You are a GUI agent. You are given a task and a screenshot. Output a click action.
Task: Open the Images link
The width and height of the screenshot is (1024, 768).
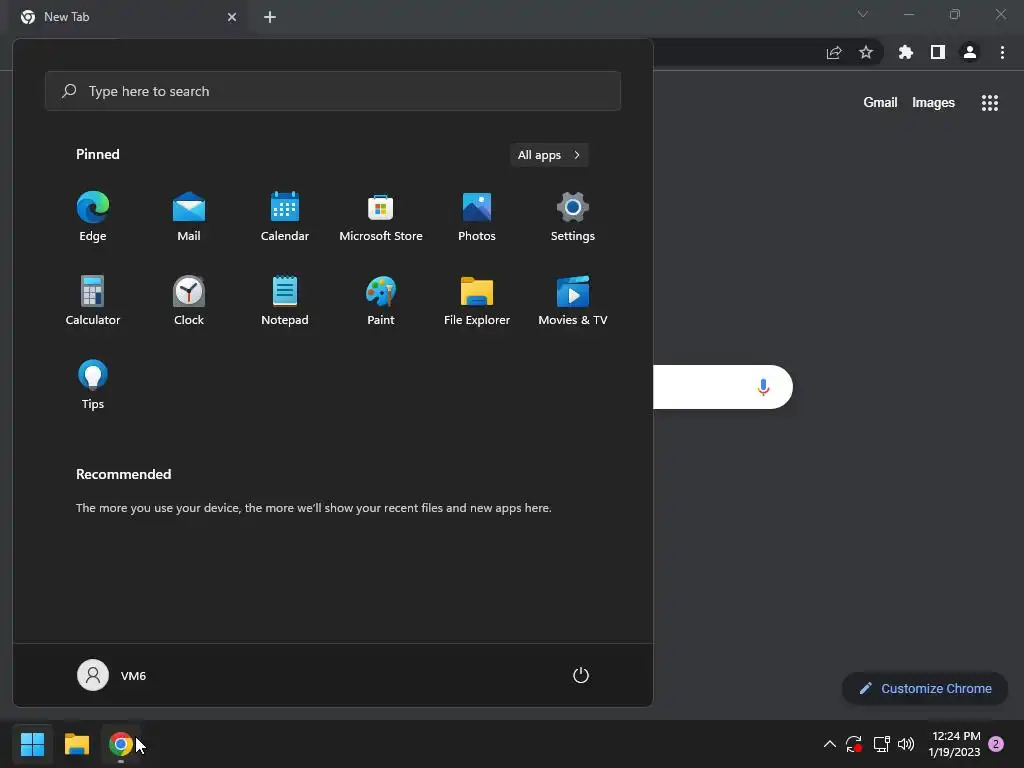click(x=933, y=103)
